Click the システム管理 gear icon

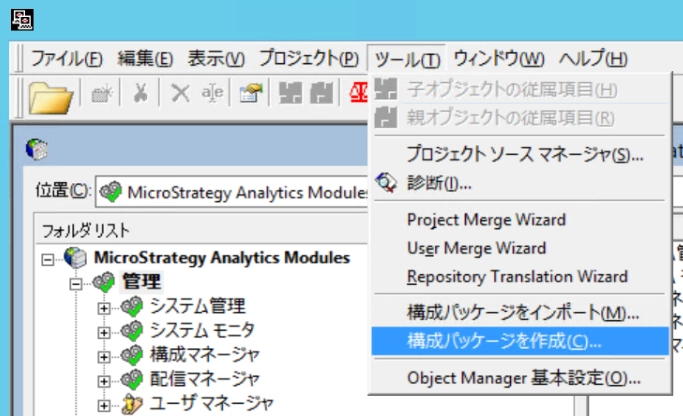pyautogui.click(x=132, y=306)
